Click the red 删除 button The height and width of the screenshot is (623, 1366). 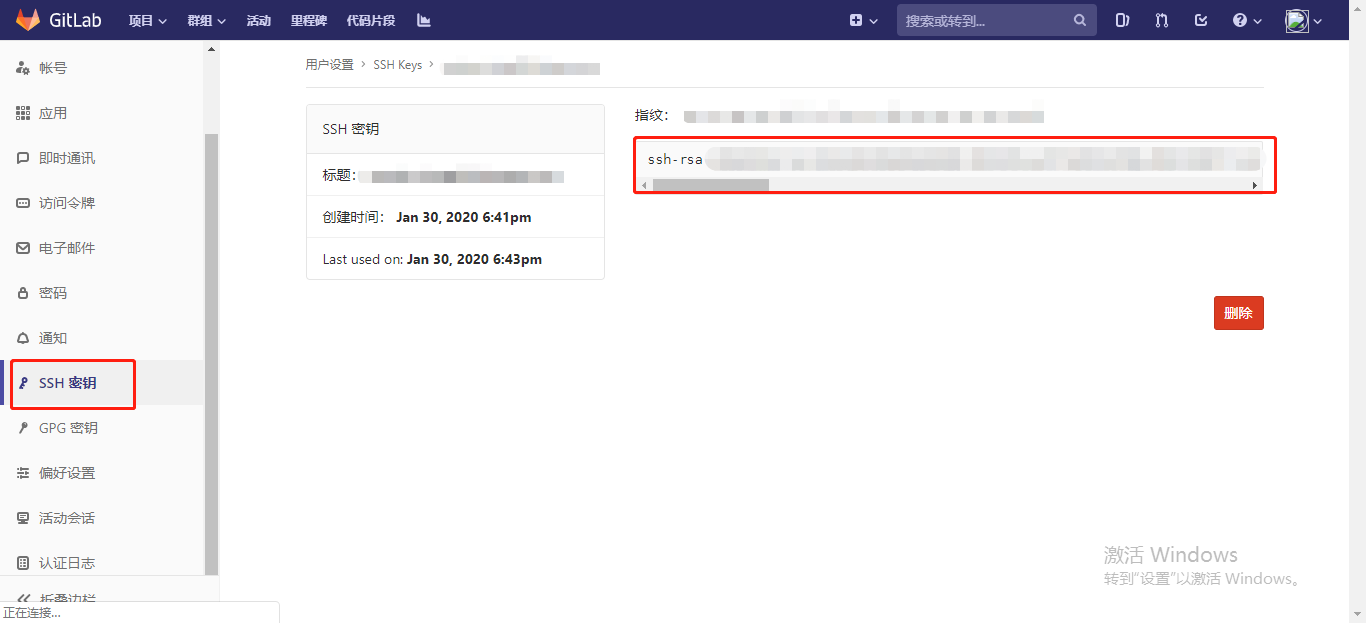[x=1239, y=313]
